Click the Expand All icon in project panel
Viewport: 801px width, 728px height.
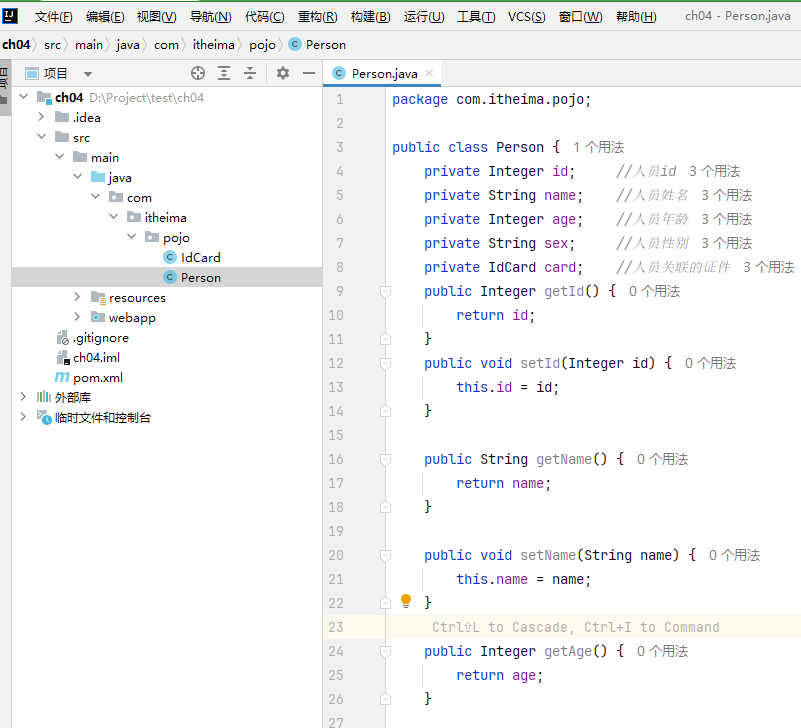coord(224,73)
